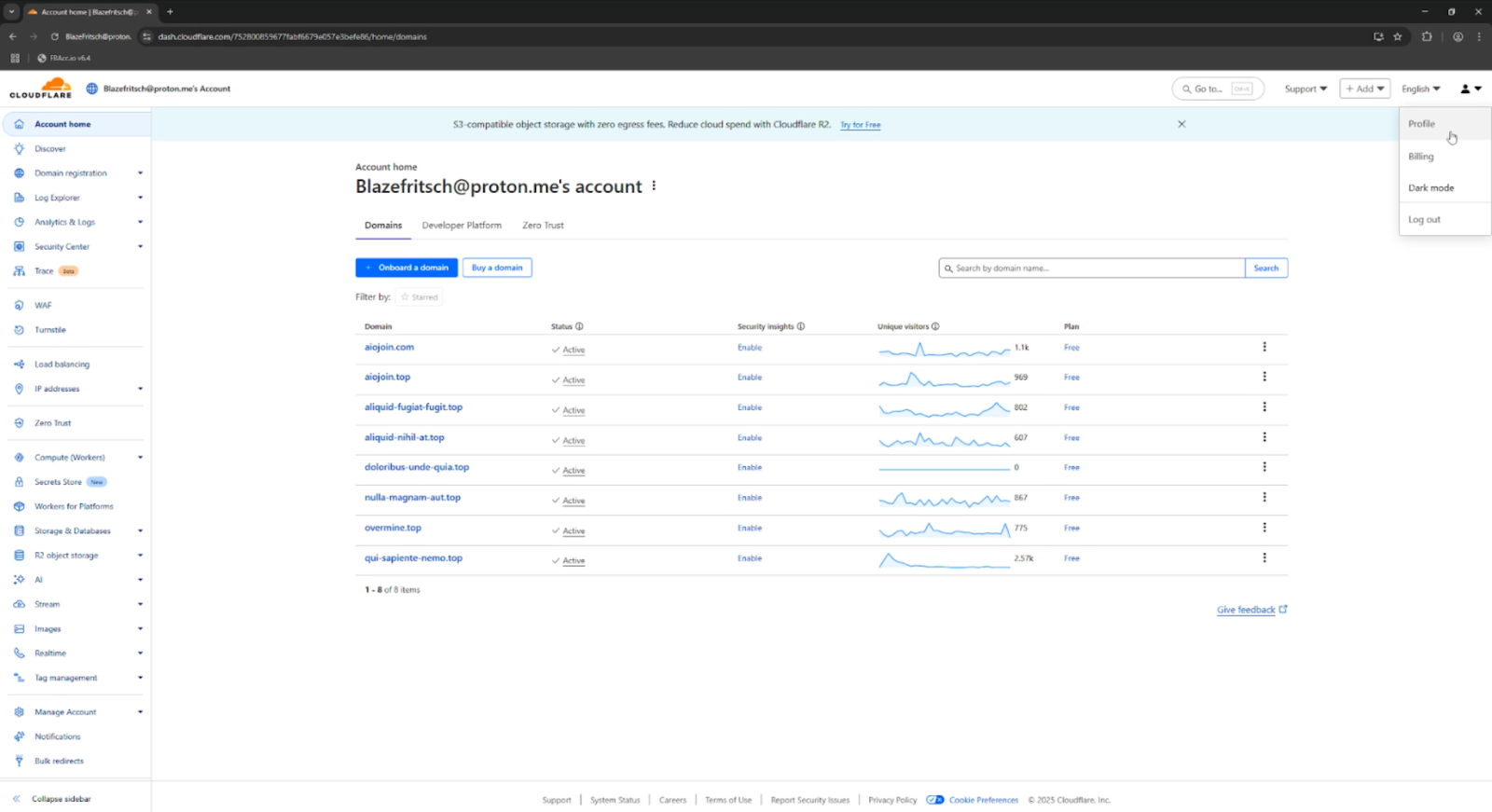The height and width of the screenshot is (812, 1492).
Task: Click the IP addresses pin icon
Action: 19,389
